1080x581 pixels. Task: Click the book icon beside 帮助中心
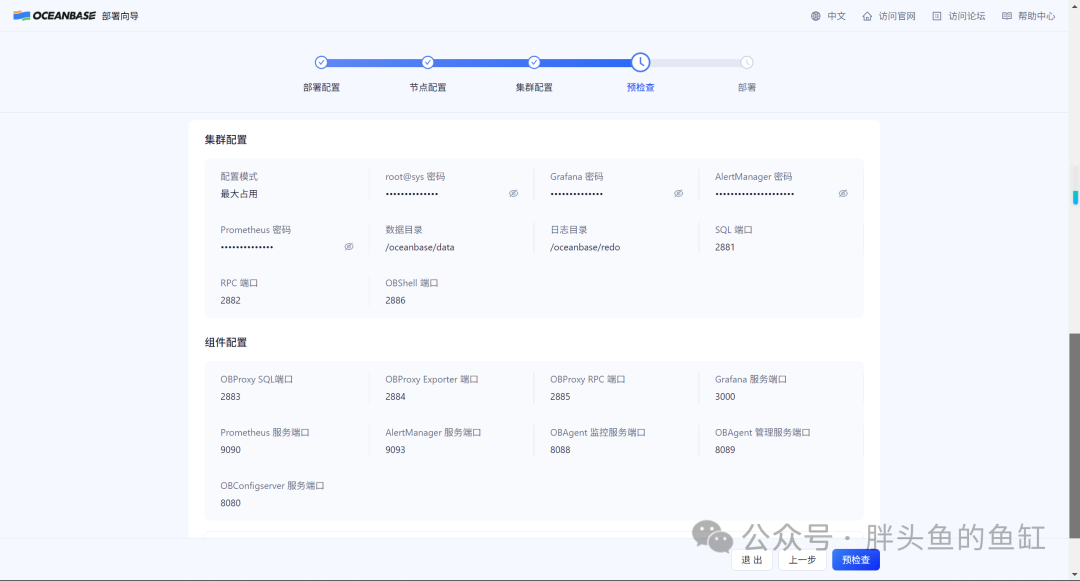click(x=1007, y=16)
